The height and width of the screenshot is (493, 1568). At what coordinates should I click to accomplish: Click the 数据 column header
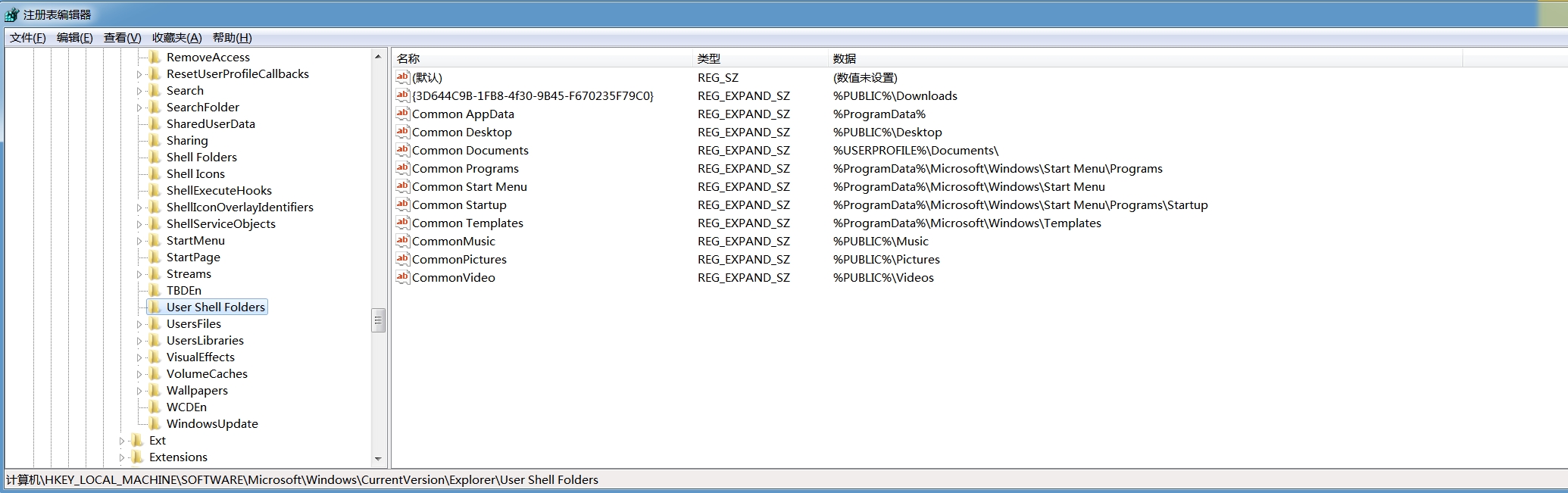pos(1145,58)
